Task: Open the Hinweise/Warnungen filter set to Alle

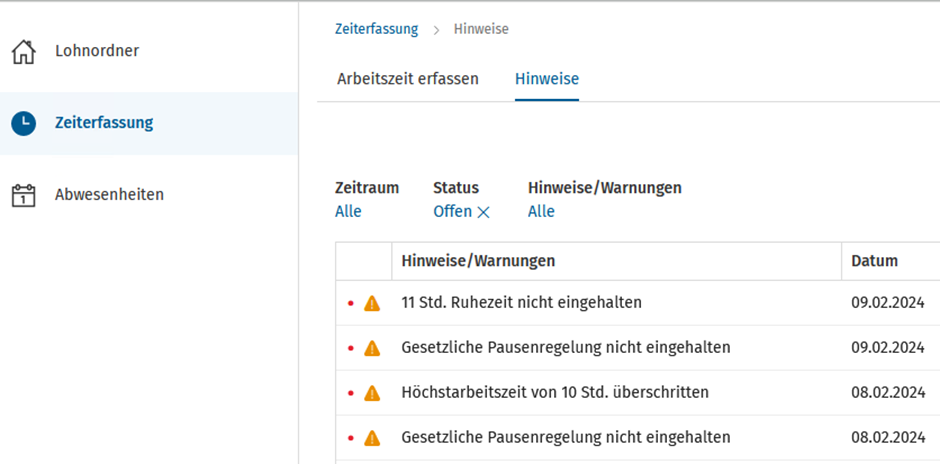Action: (x=541, y=212)
